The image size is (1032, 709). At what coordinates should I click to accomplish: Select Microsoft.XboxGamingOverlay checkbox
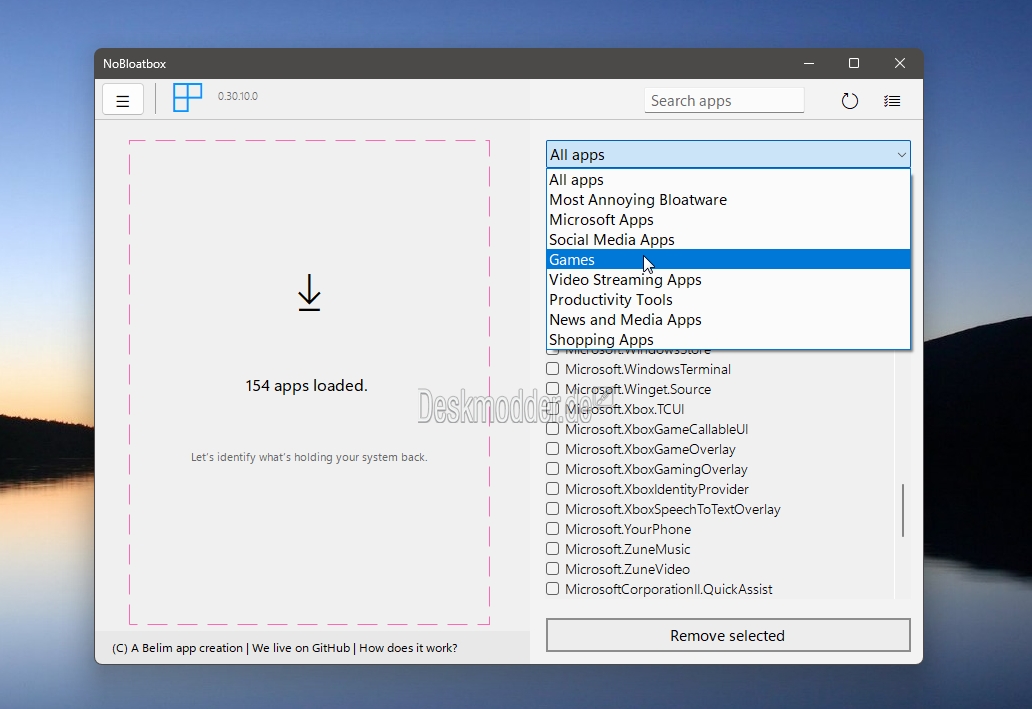(x=553, y=469)
